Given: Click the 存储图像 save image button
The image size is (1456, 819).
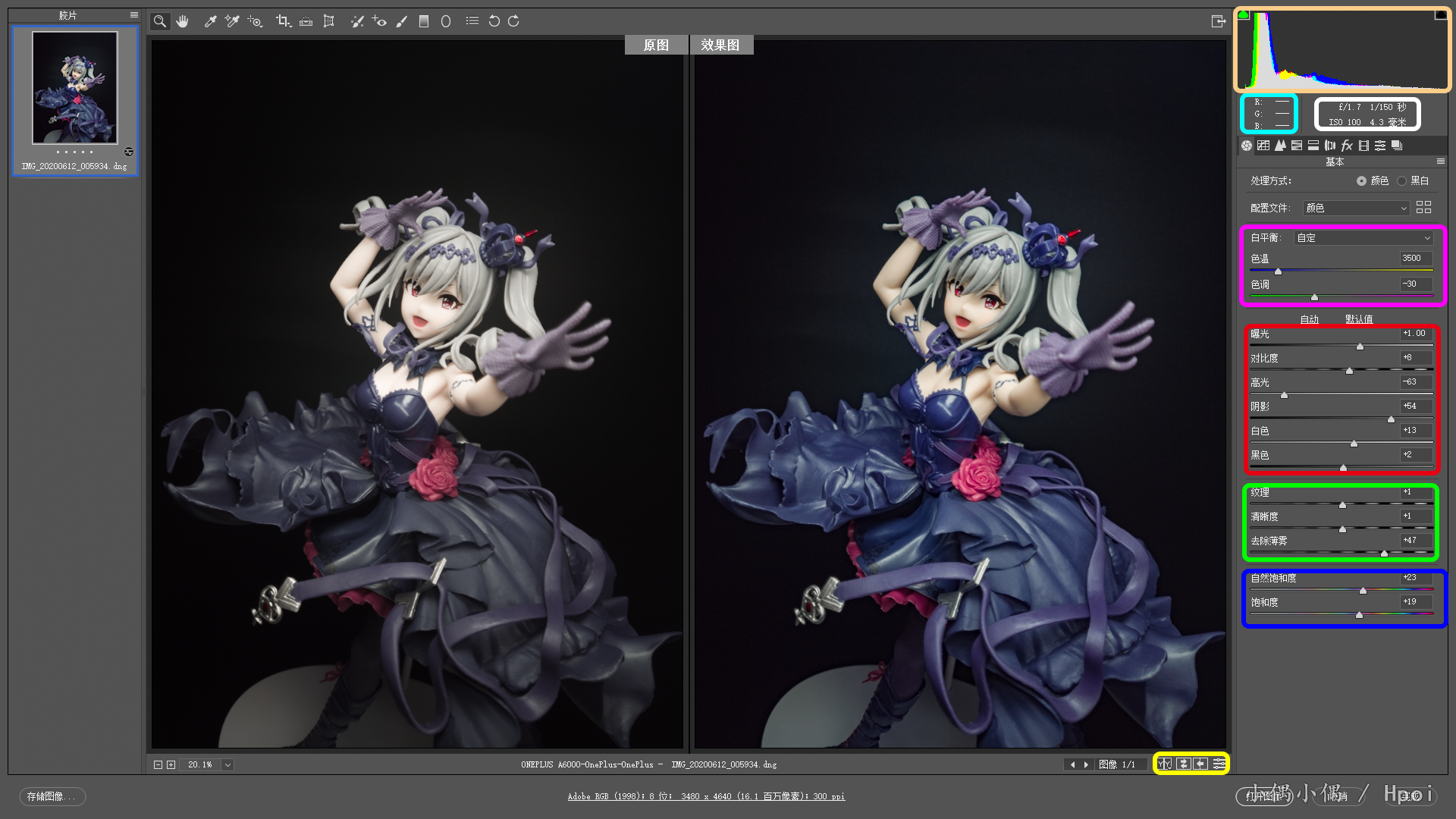Looking at the screenshot, I should pyautogui.click(x=52, y=796).
